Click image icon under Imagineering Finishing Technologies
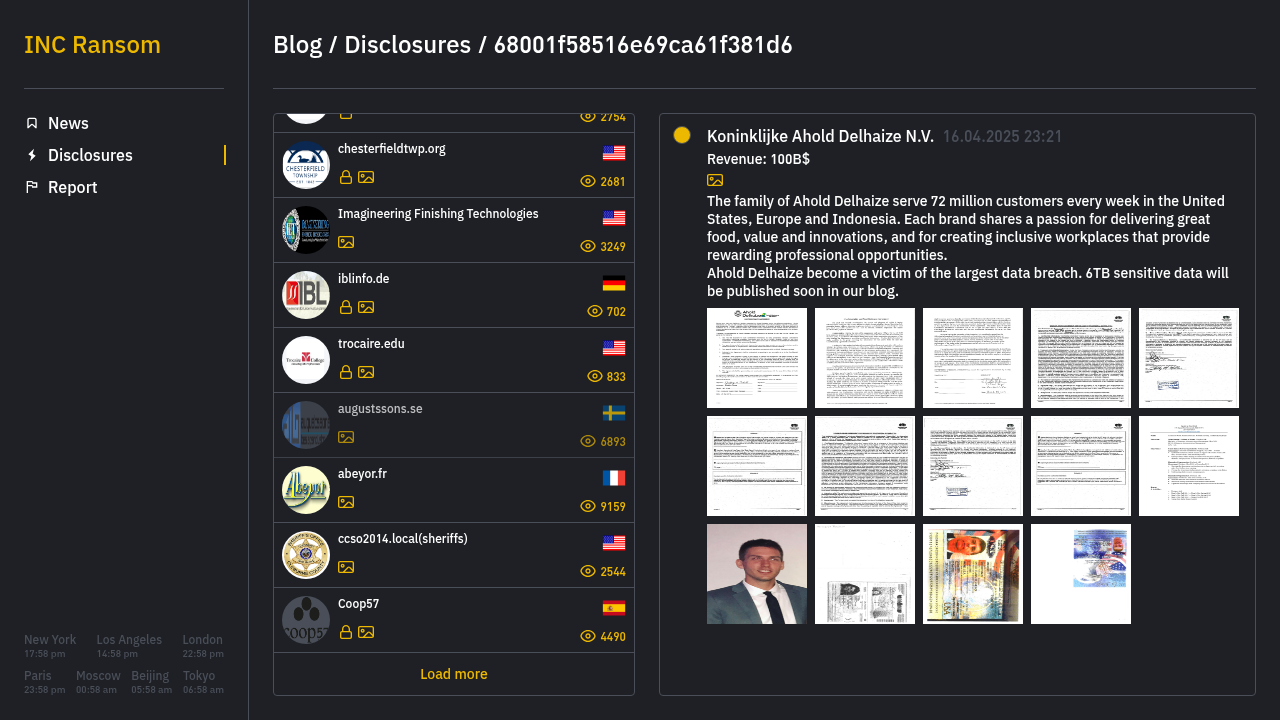The height and width of the screenshot is (720, 1280). [x=346, y=242]
